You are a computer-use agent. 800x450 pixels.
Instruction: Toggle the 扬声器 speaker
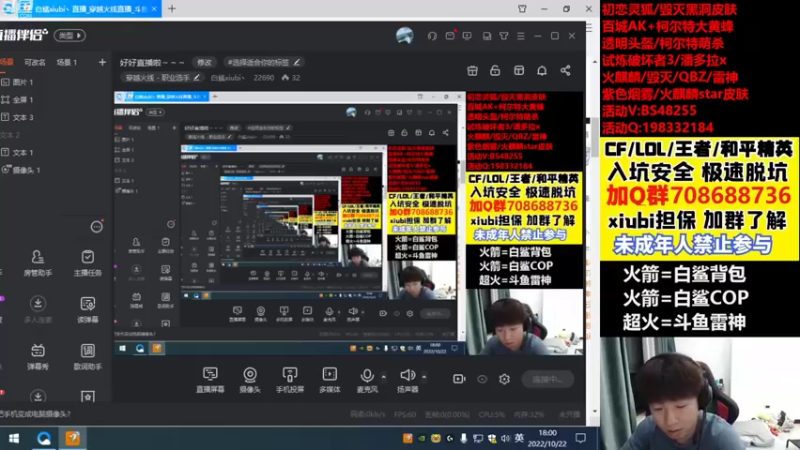(x=408, y=380)
